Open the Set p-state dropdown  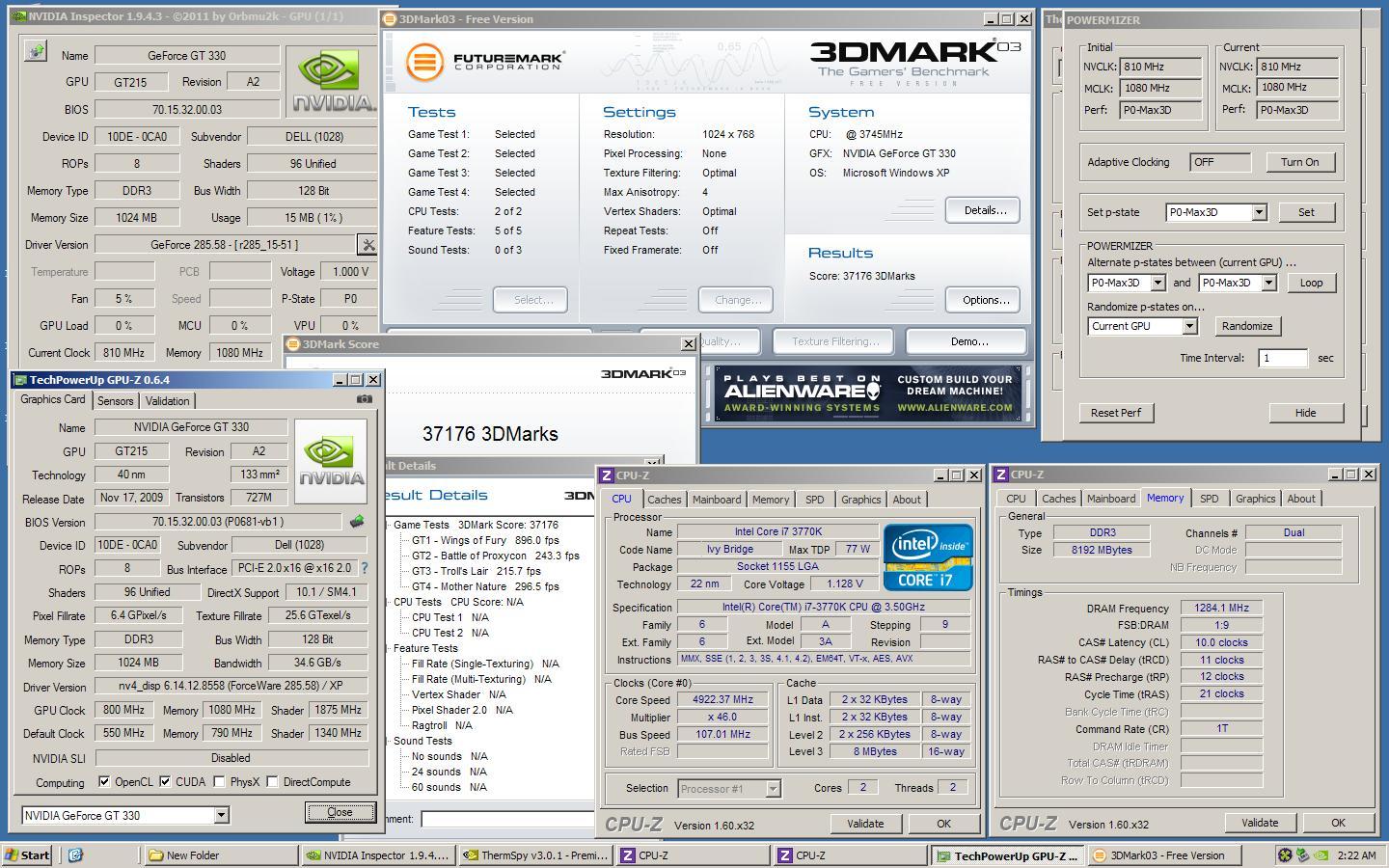(x=1259, y=212)
